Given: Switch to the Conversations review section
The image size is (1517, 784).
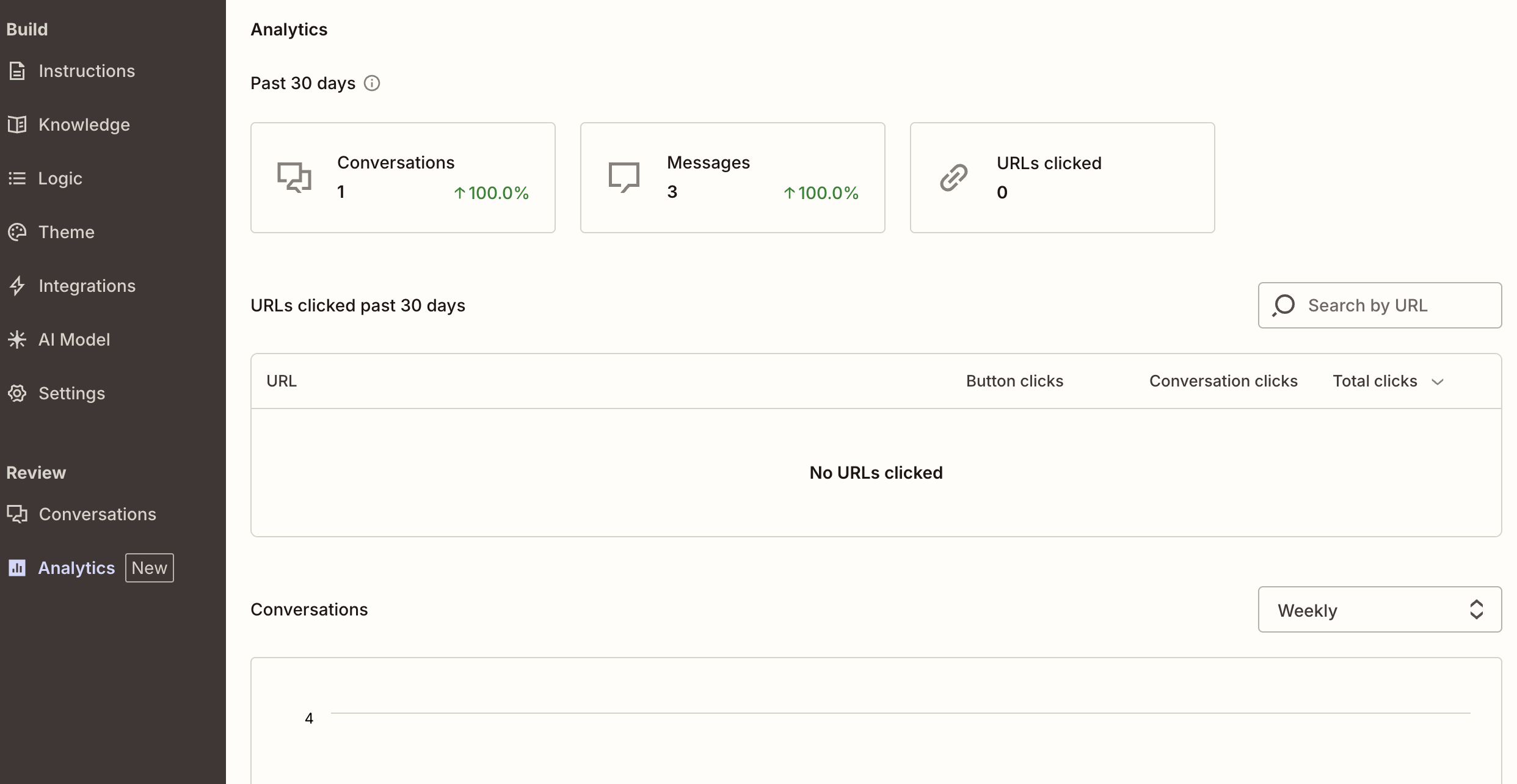Looking at the screenshot, I should click(x=96, y=514).
